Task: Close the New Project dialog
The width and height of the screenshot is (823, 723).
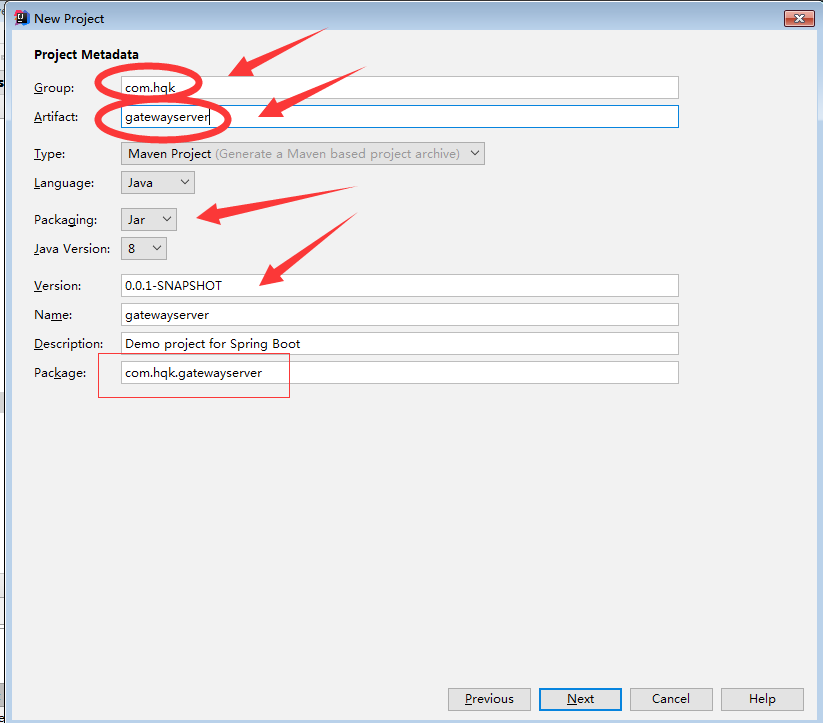Action: (x=798, y=18)
